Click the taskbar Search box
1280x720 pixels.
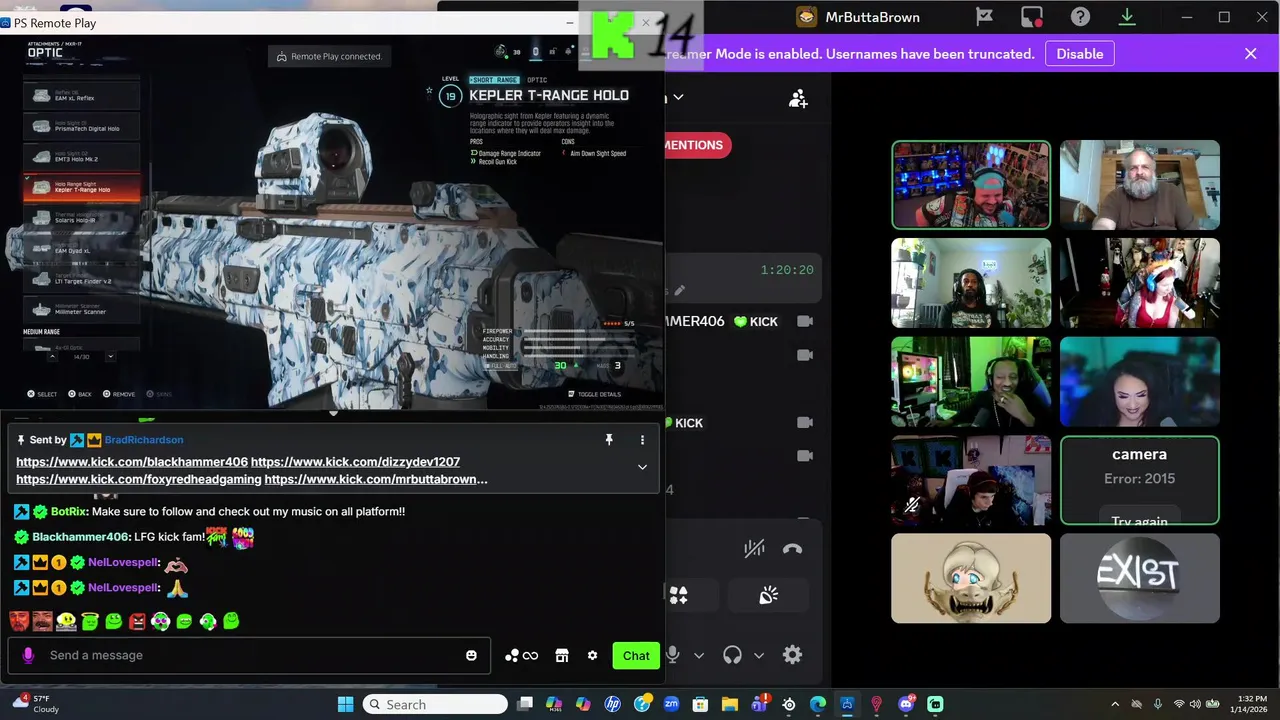click(x=435, y=704)
